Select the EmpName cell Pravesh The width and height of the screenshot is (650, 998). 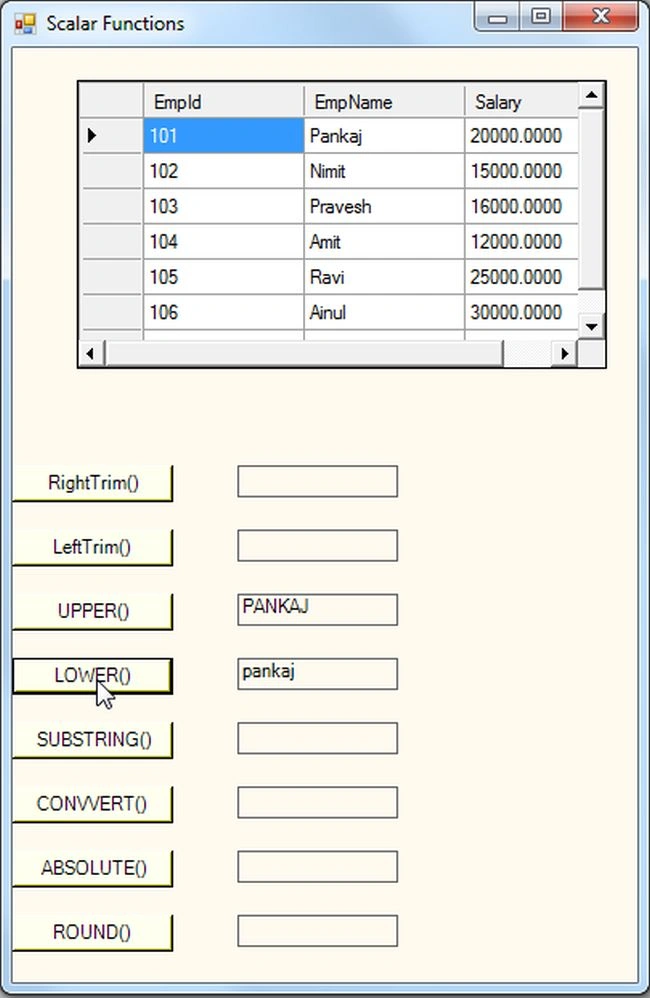click(x=385, y=206)
